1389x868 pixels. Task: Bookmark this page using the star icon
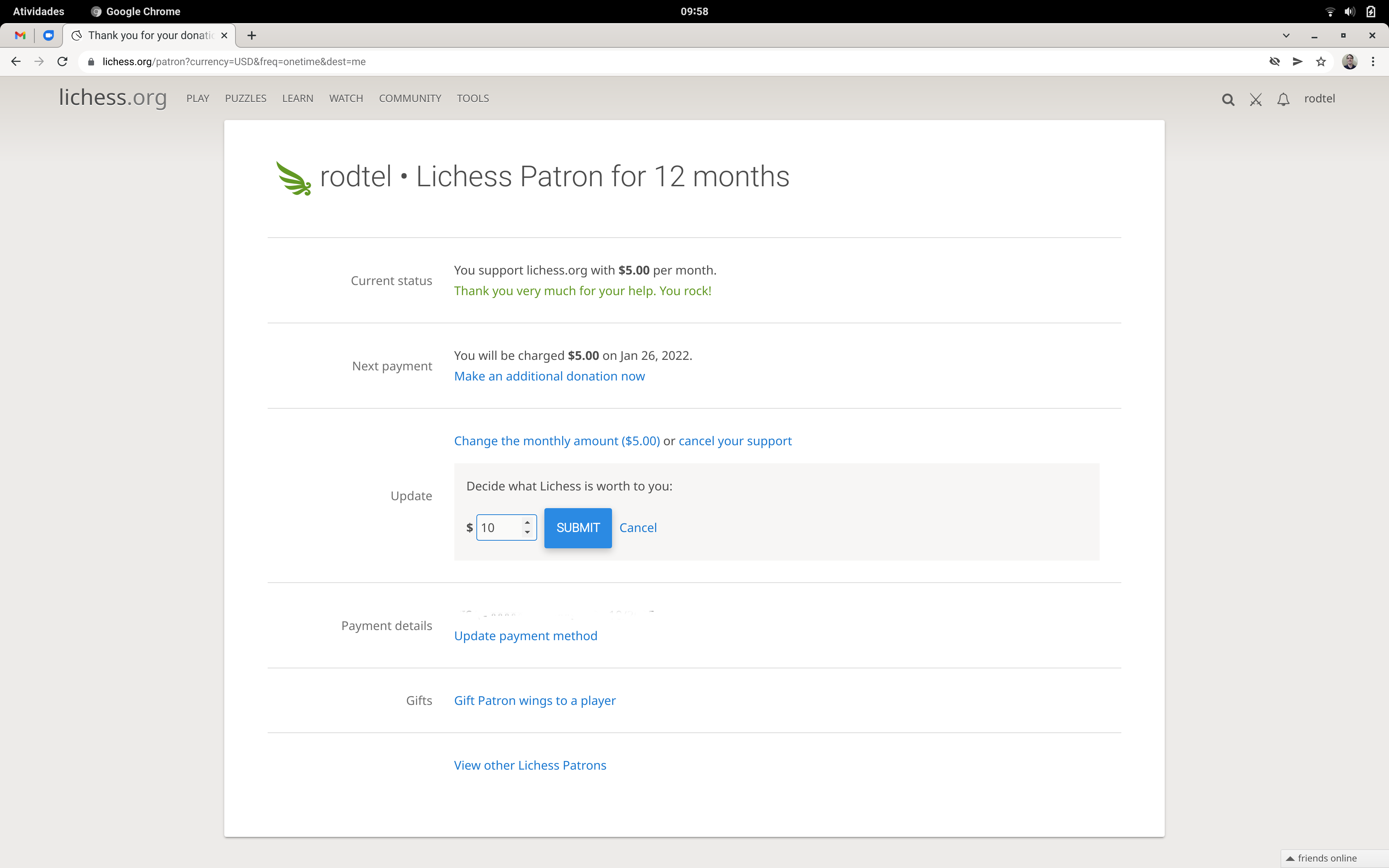coord(1321,61)
